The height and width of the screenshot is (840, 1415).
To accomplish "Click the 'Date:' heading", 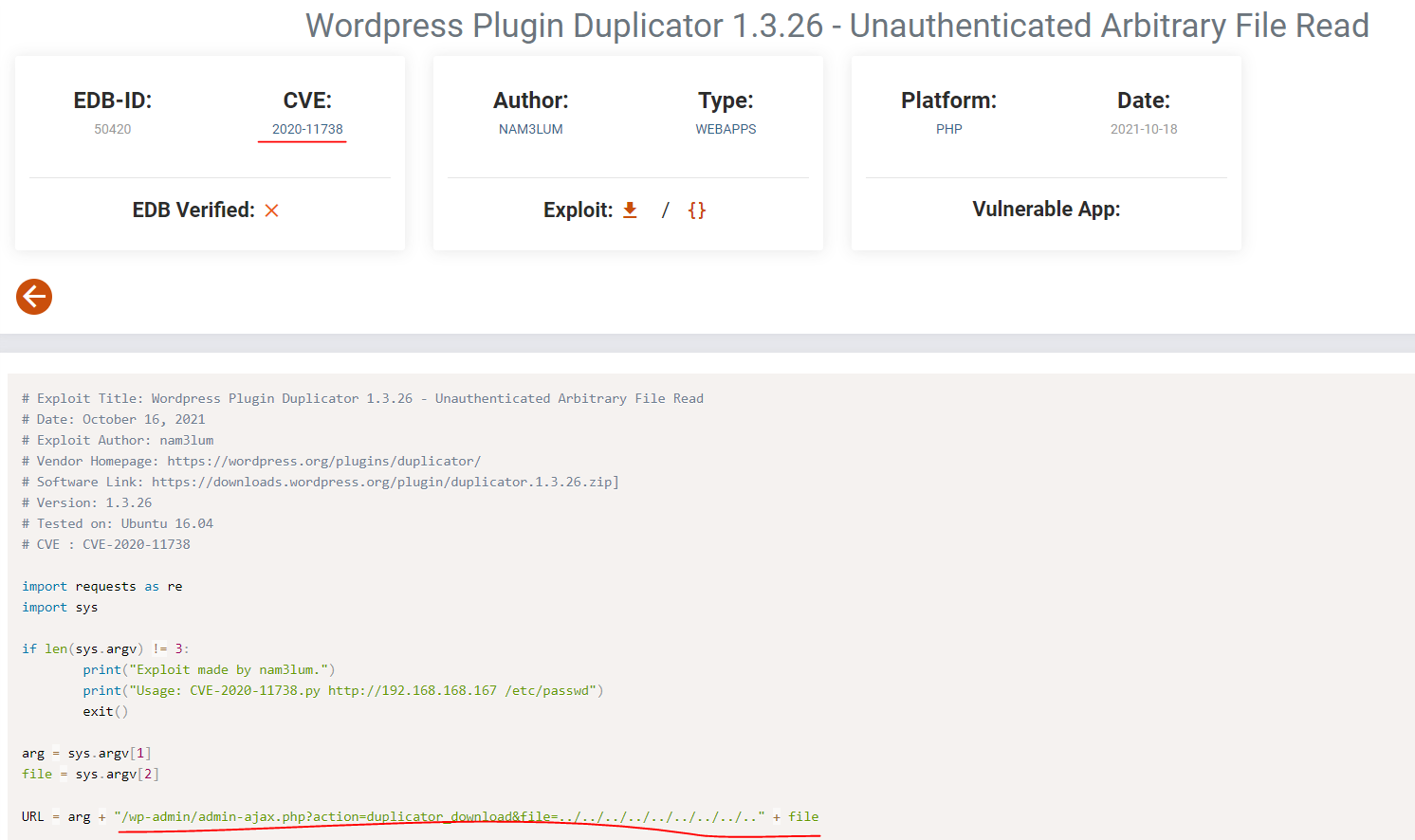I will 1144,100.
